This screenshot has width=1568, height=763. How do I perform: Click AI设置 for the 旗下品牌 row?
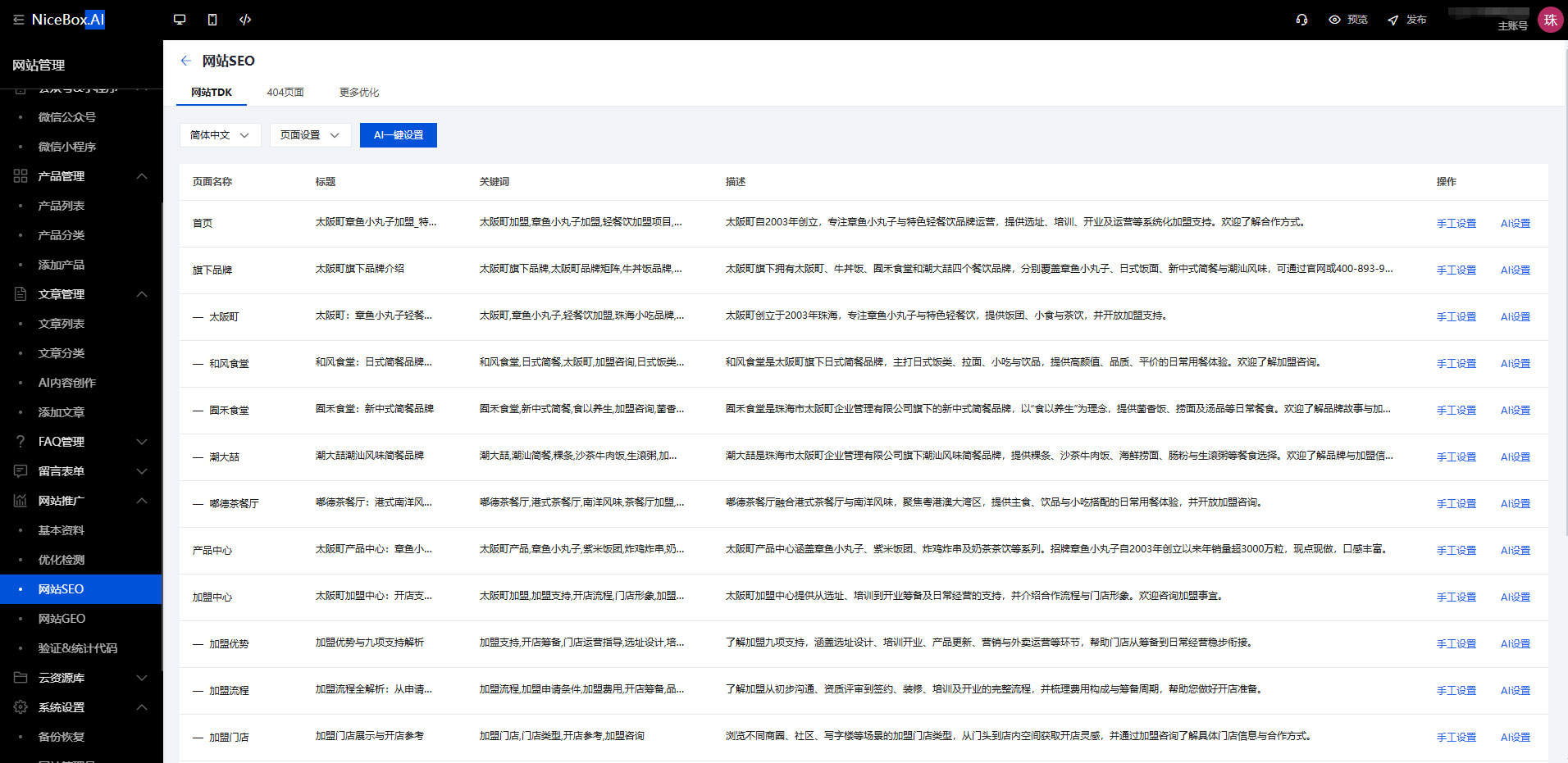point(1515,270)
